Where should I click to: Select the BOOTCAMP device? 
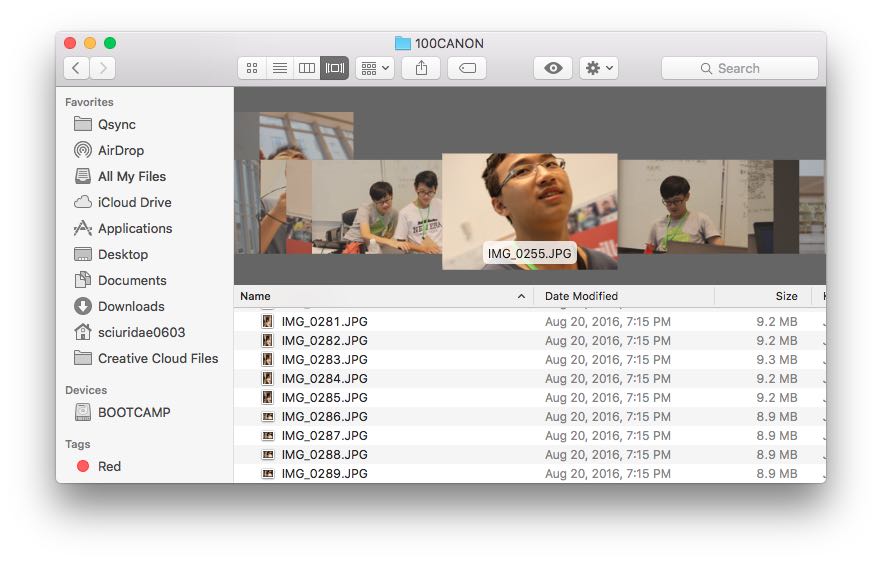pos(133,412)
